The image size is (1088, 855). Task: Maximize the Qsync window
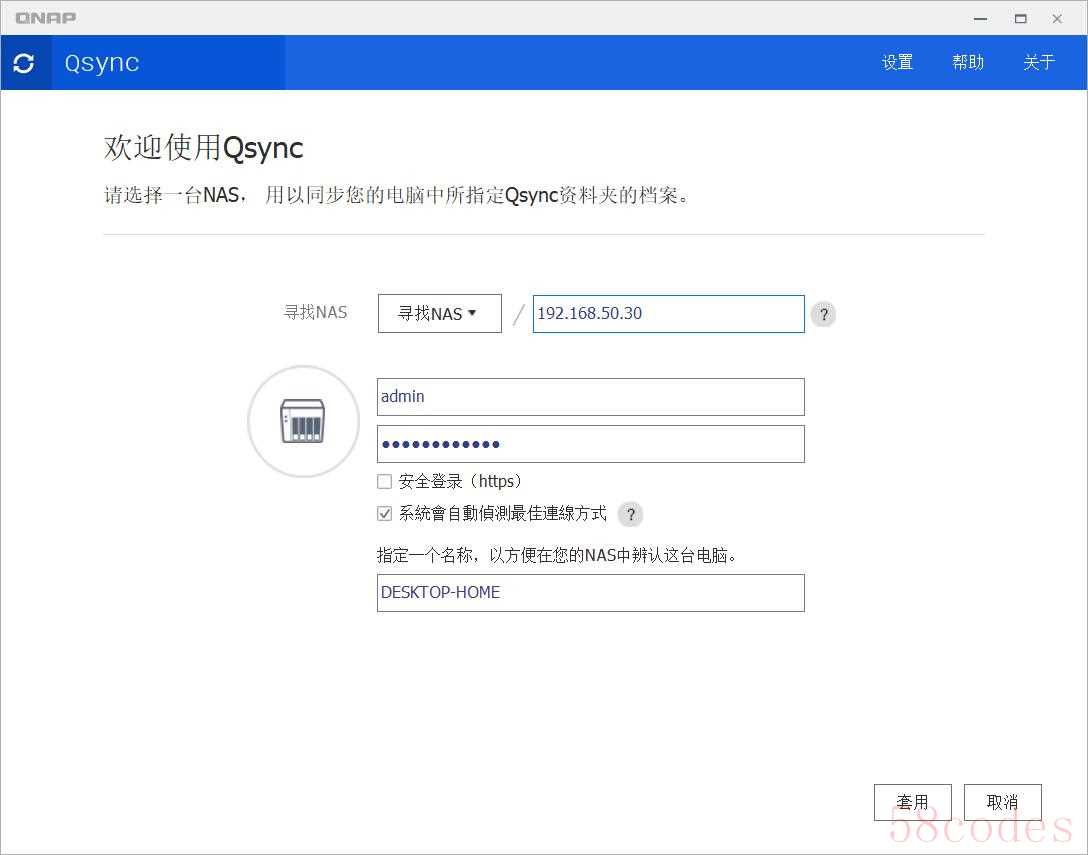(x=1021, y=19)
